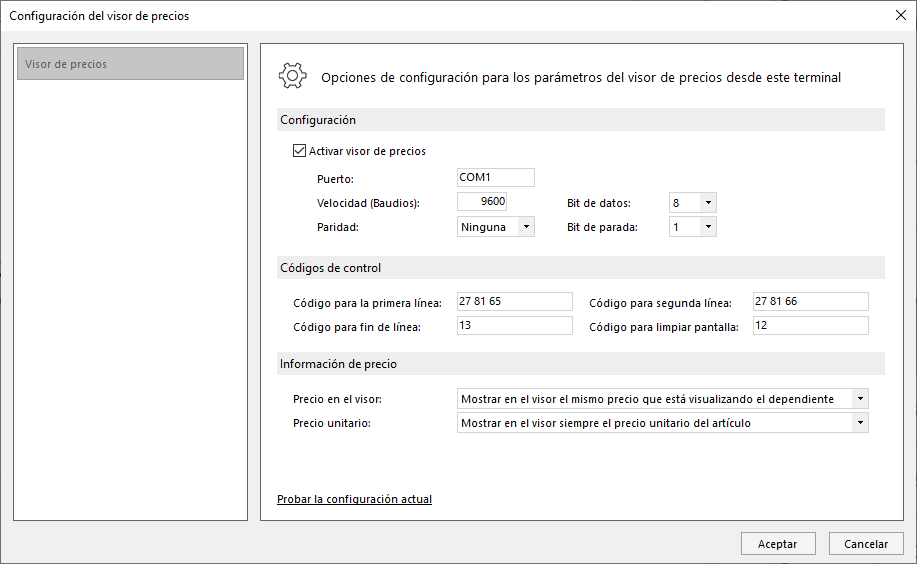Click the Bit de parada: label
This screenshot has width=917, height=564.
[x=602, y=227]
